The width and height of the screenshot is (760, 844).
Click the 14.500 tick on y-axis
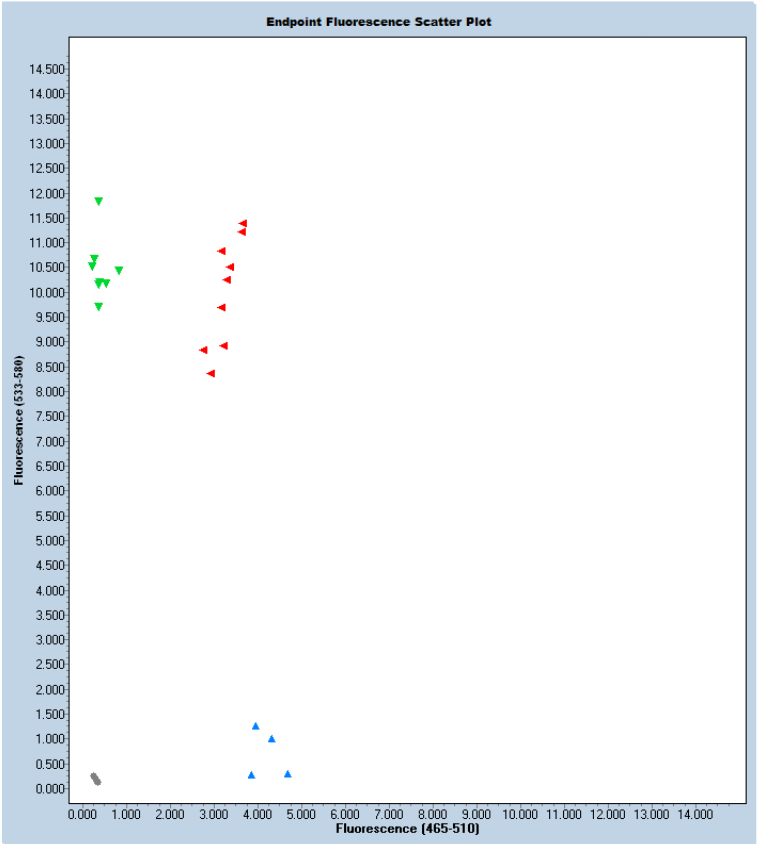[48, 69]
